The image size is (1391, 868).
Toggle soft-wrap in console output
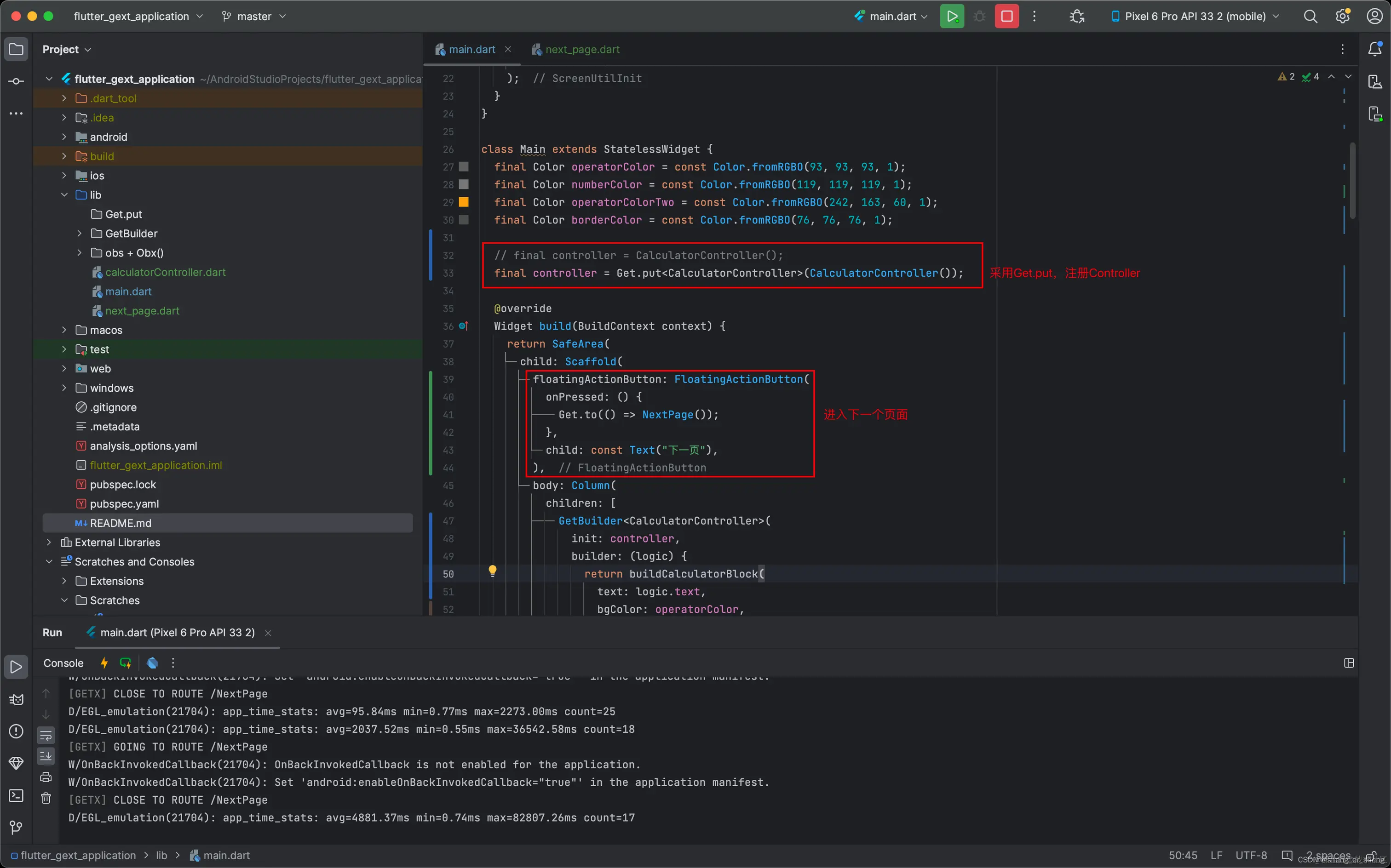tap(46, 736)
